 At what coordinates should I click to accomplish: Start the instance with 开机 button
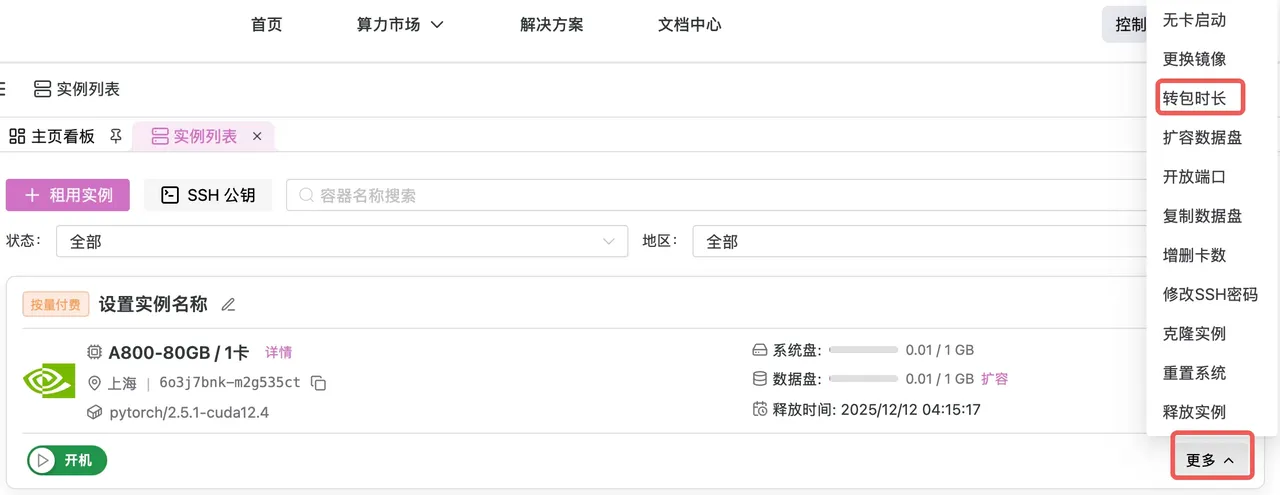pos(67,461)
